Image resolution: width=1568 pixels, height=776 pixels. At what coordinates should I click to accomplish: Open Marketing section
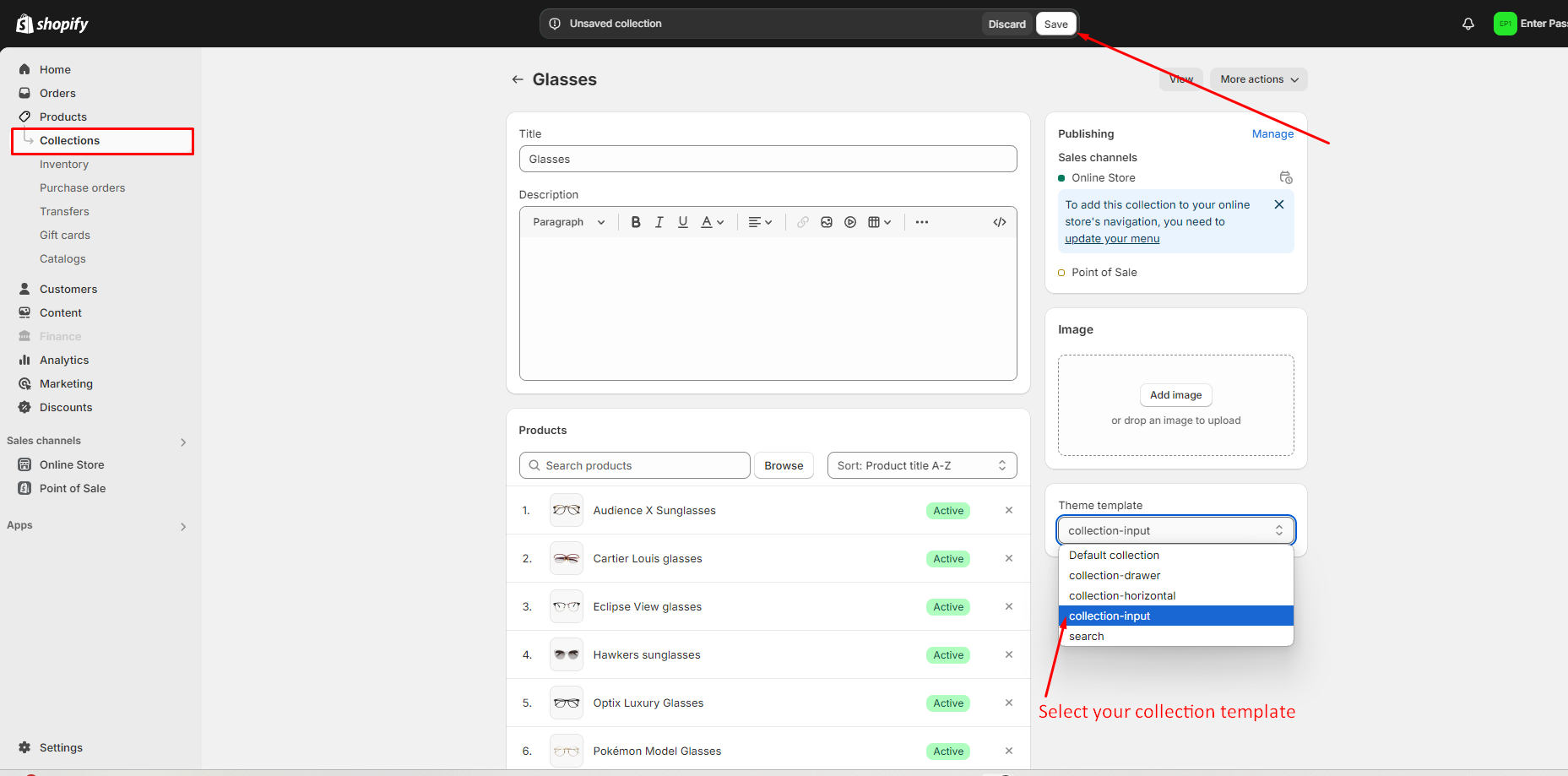click(x=66, y=383)
